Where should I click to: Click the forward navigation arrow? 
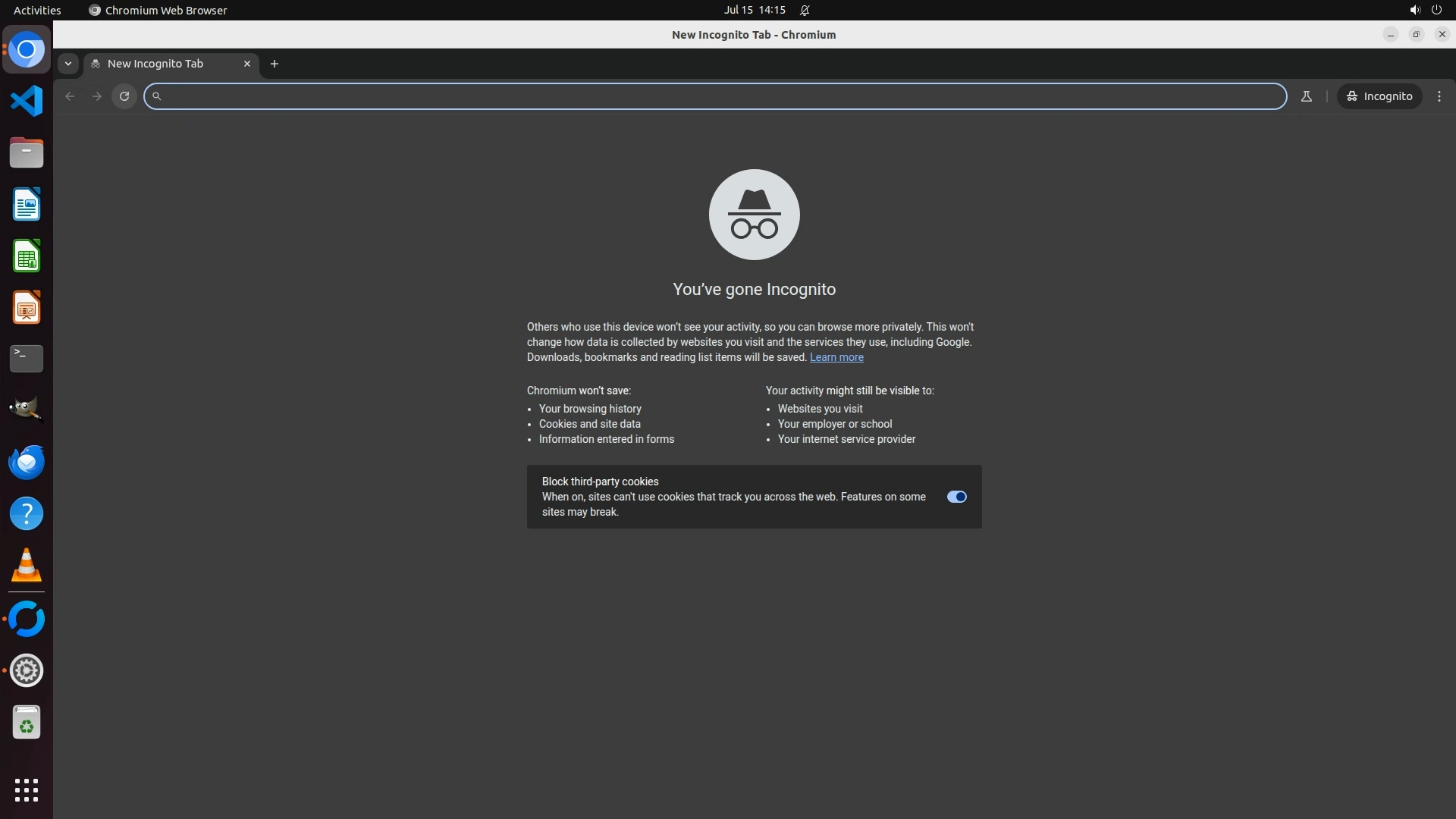pos(97,96)
